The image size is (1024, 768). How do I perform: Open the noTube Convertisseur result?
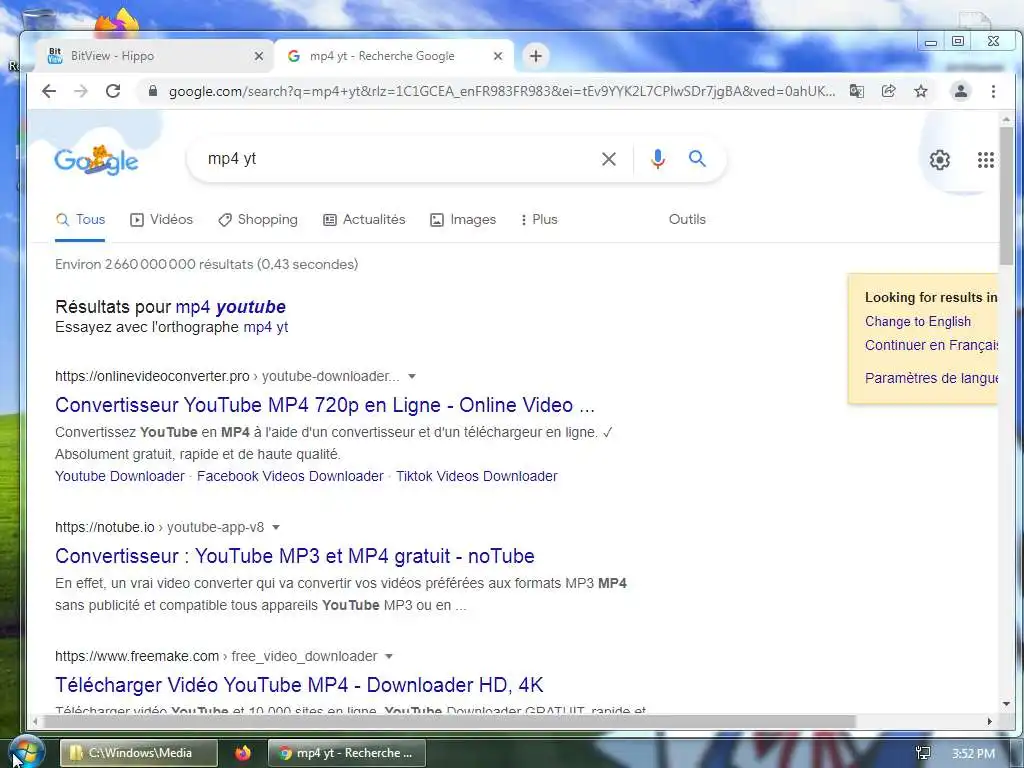point(295,556)
